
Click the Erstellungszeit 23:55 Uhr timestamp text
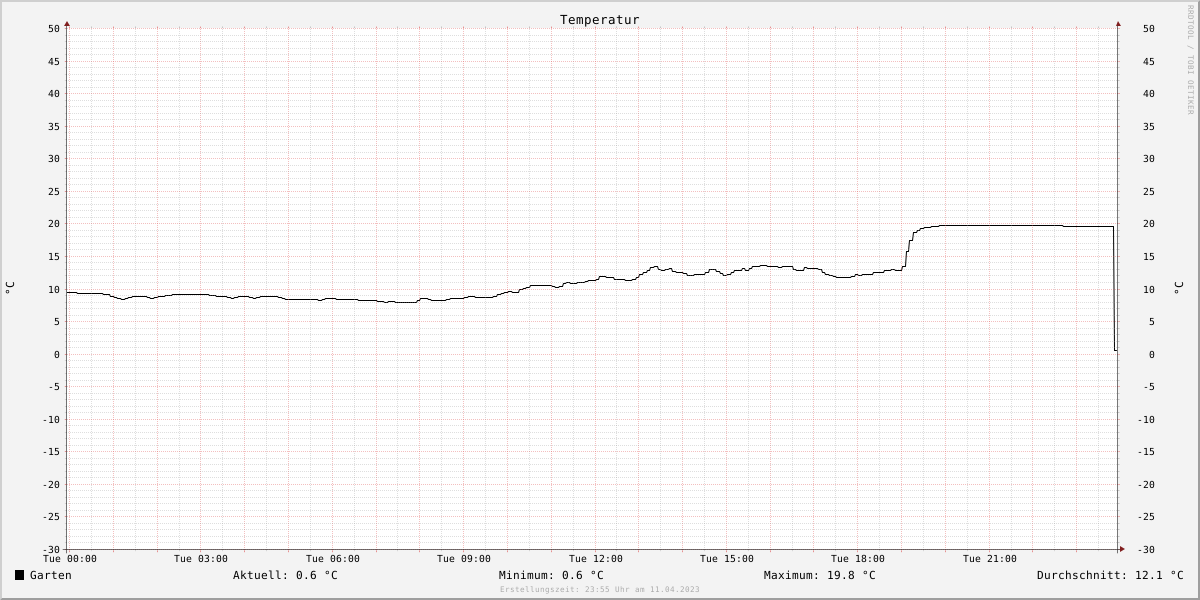pos(600,589)
